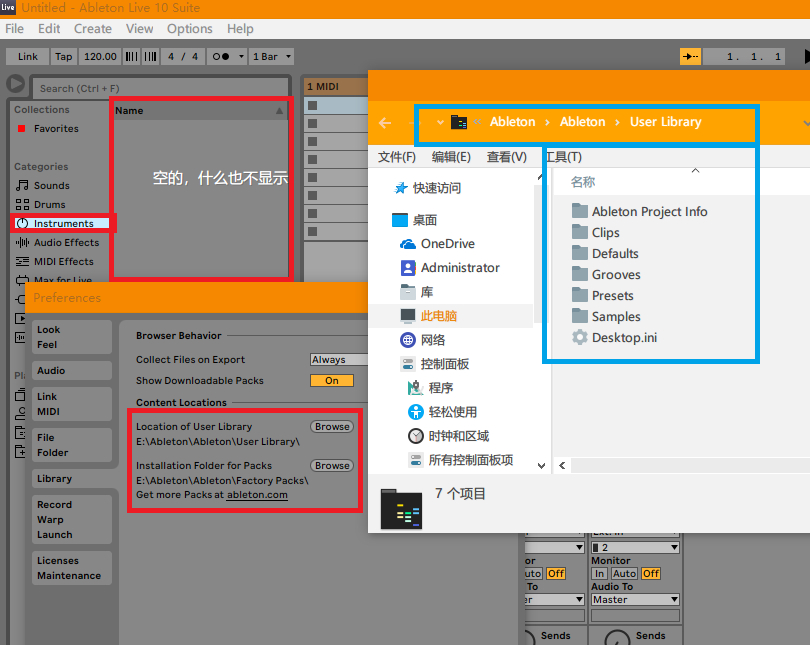Open the 1 Bar quantization dropdown
Screen dimensions: 810x645
pyautogui.click(x=271, y=56)
